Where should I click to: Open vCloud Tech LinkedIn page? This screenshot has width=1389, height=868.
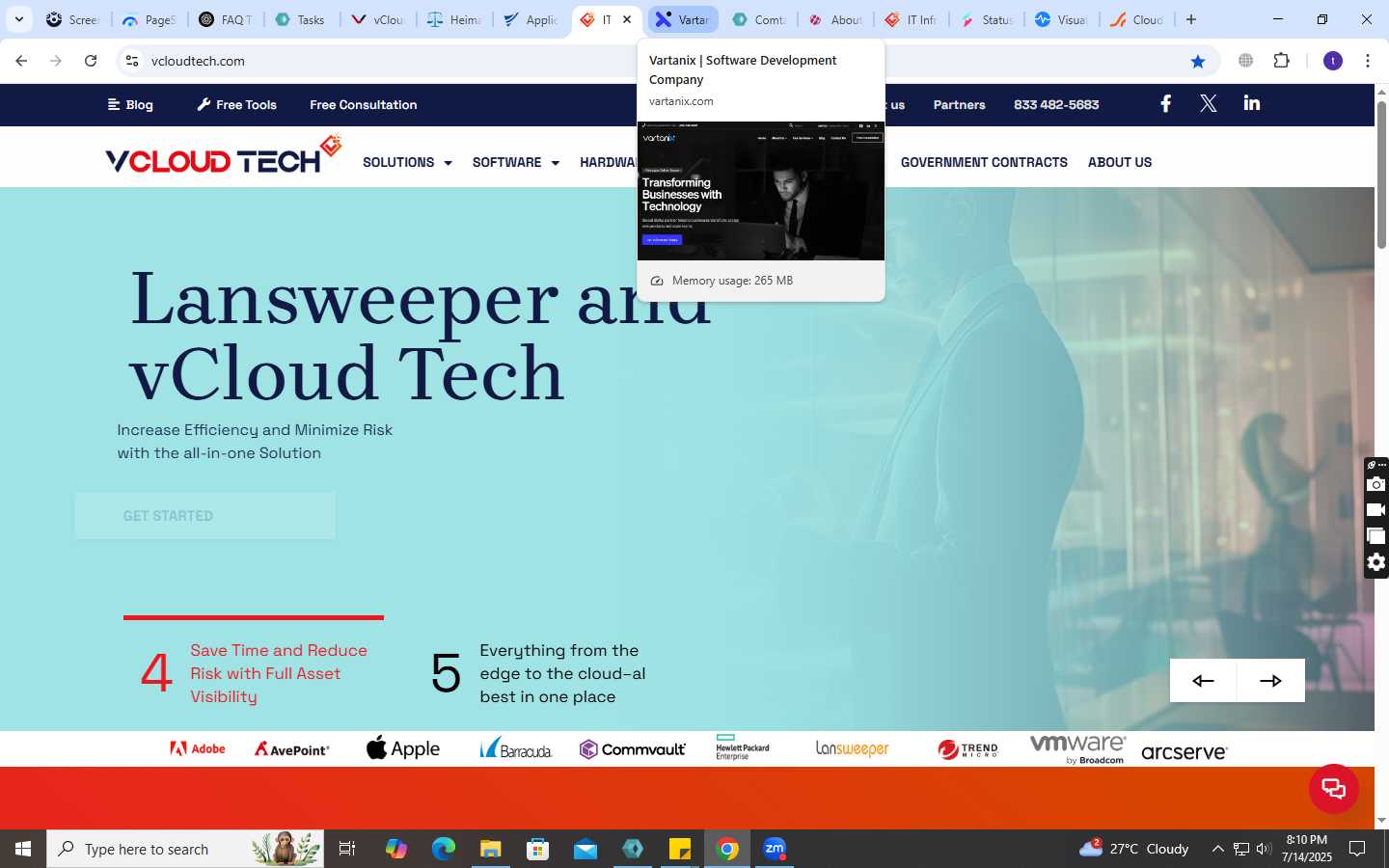(x=1251, y=103)
